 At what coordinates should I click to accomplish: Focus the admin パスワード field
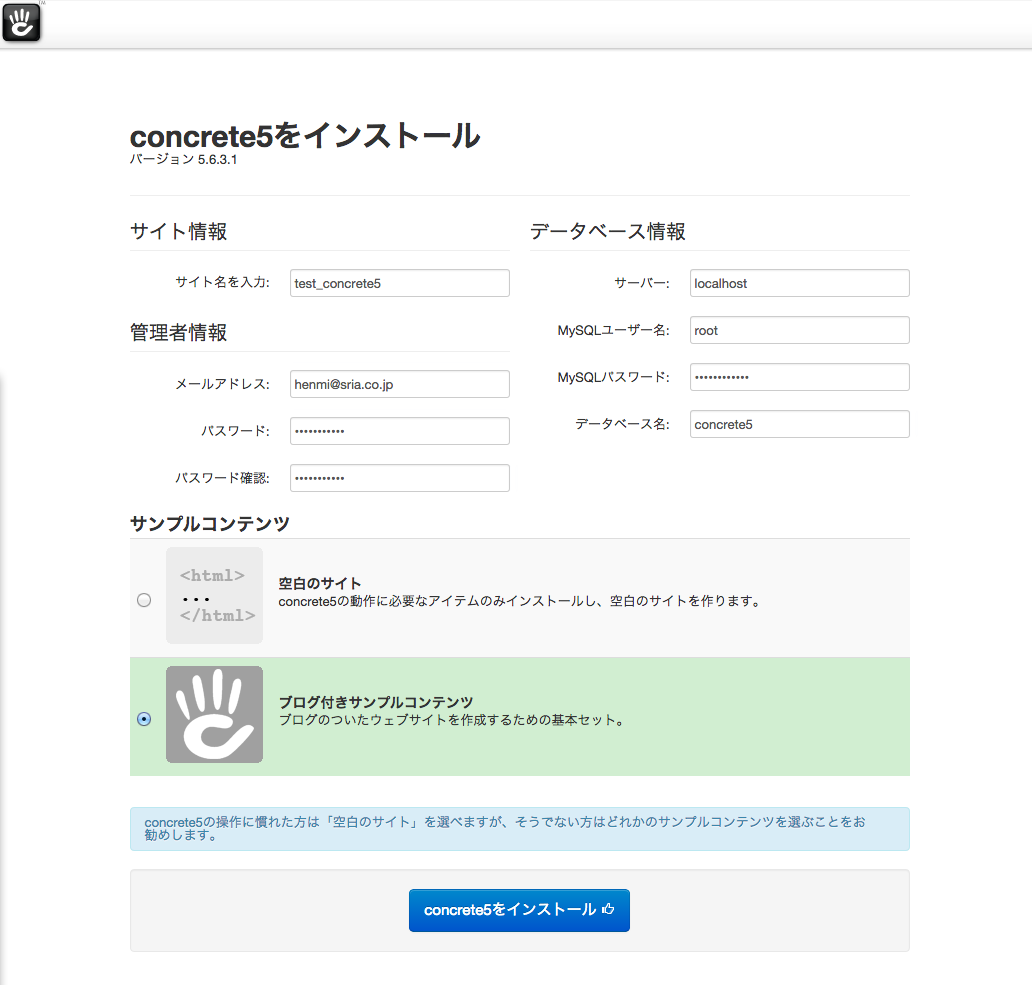[x=400, y=431]
